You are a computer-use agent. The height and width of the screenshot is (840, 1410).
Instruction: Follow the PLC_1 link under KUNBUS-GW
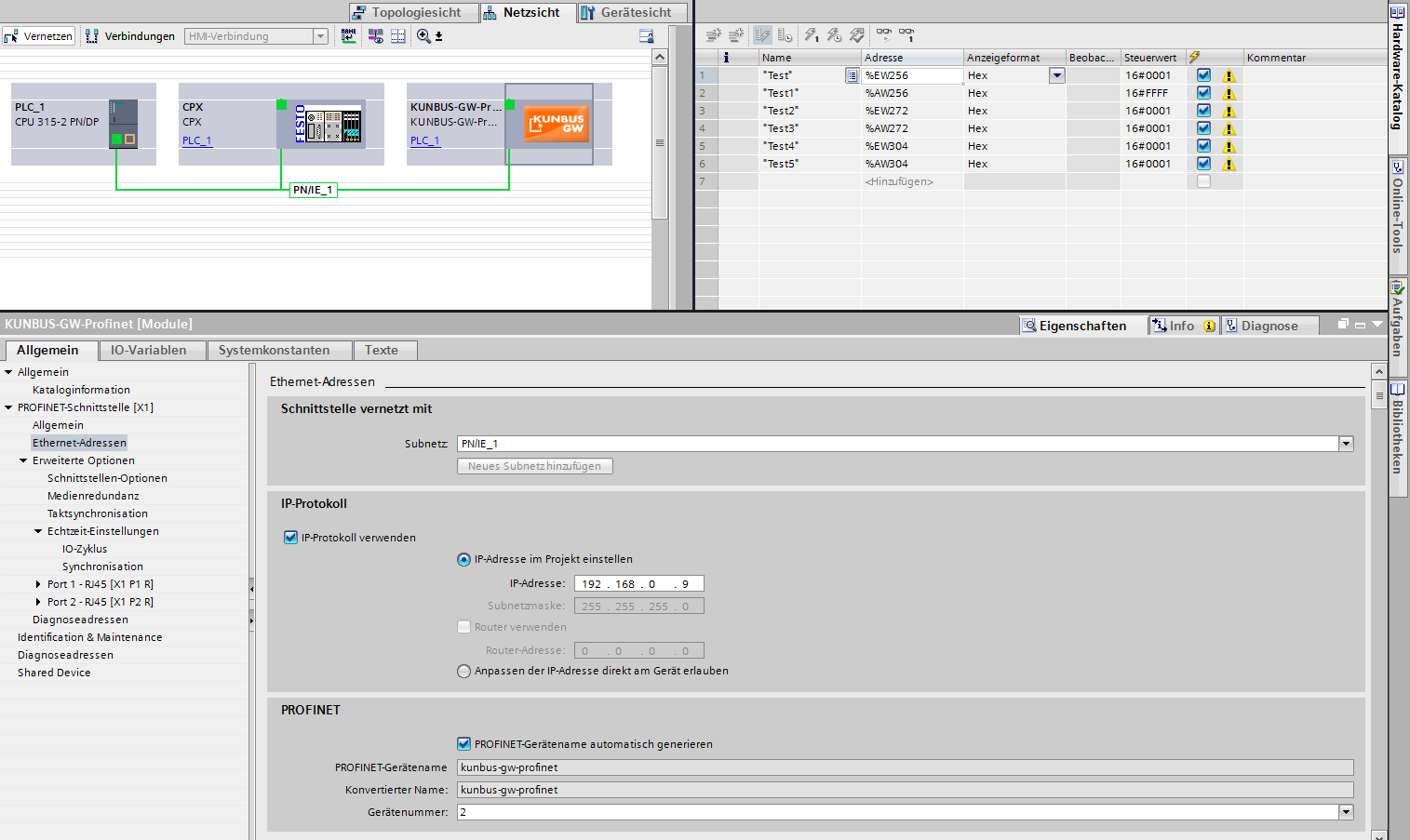point(425,140)
